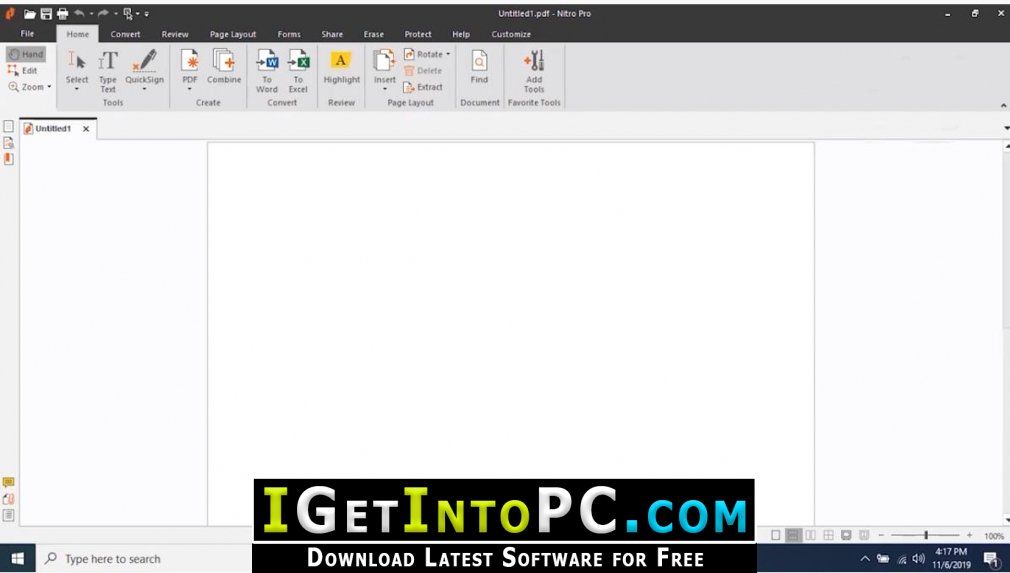Click the zoom out minus button

(x=881, y=535)
